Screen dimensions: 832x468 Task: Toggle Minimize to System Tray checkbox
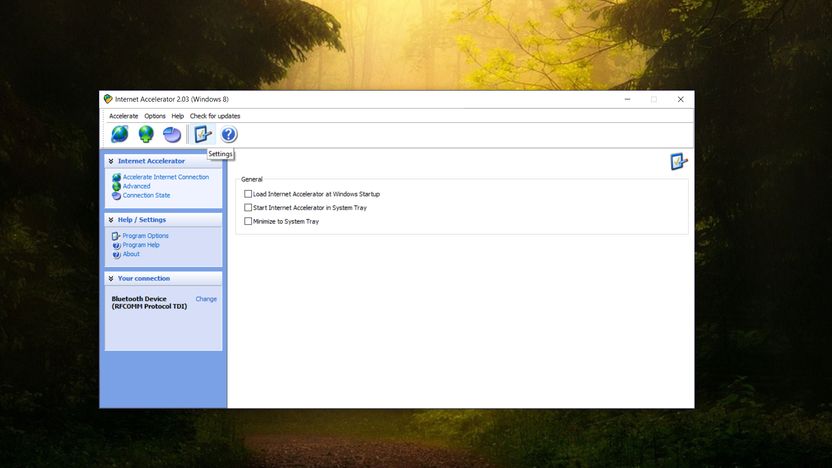point(248,221)
